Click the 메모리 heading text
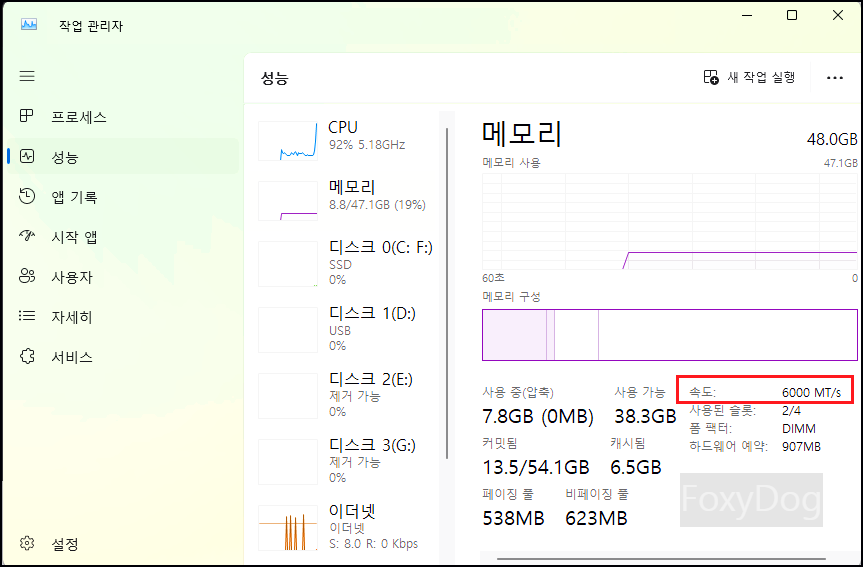 pos(521,134)
